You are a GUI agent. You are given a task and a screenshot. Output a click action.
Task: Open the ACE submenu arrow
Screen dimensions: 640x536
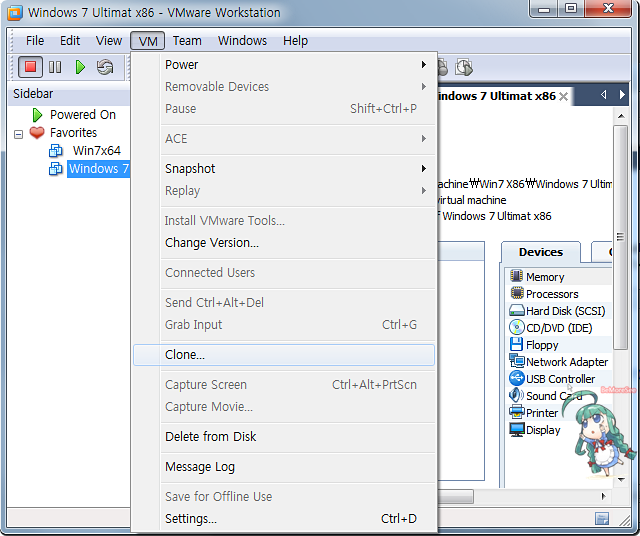[424, 139]
